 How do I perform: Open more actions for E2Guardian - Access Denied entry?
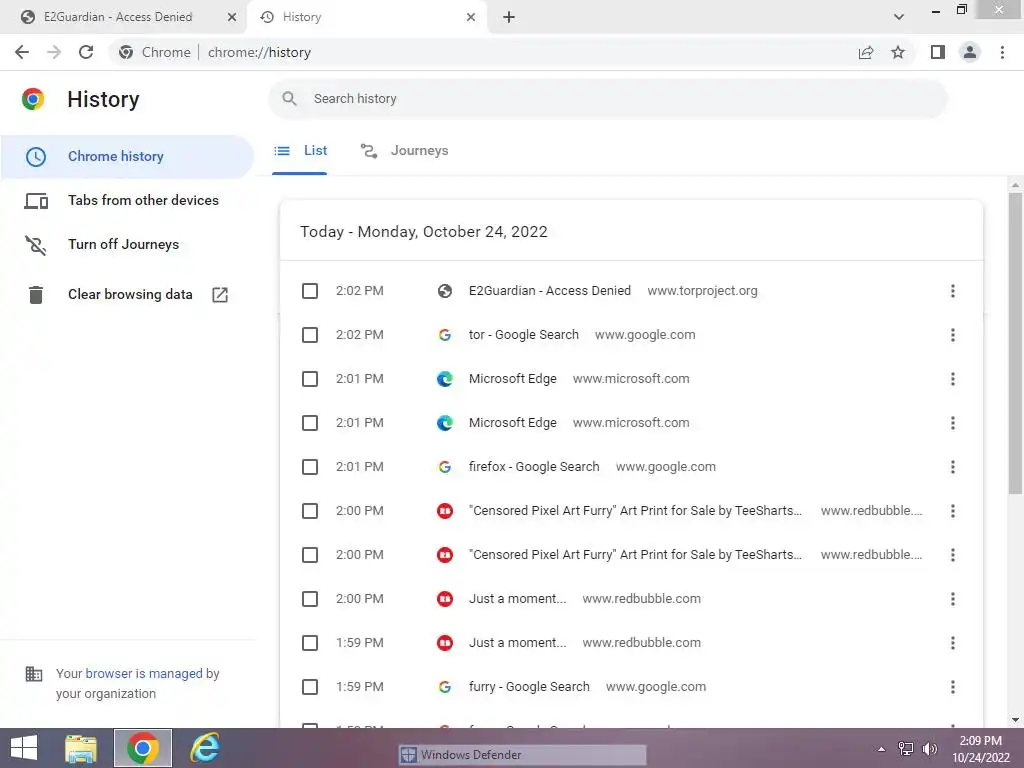click(x=953, y=291)
